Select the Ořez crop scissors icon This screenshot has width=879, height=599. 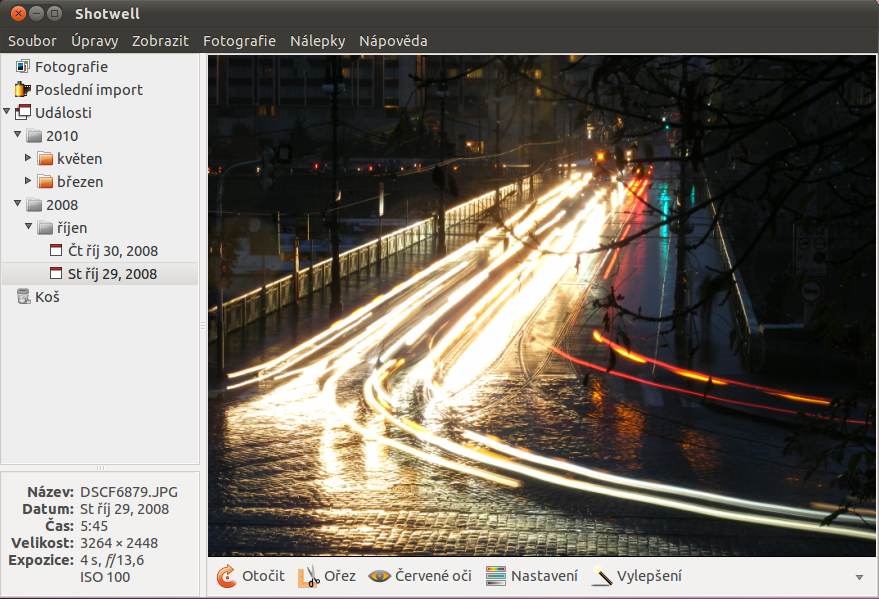point(308,577)
